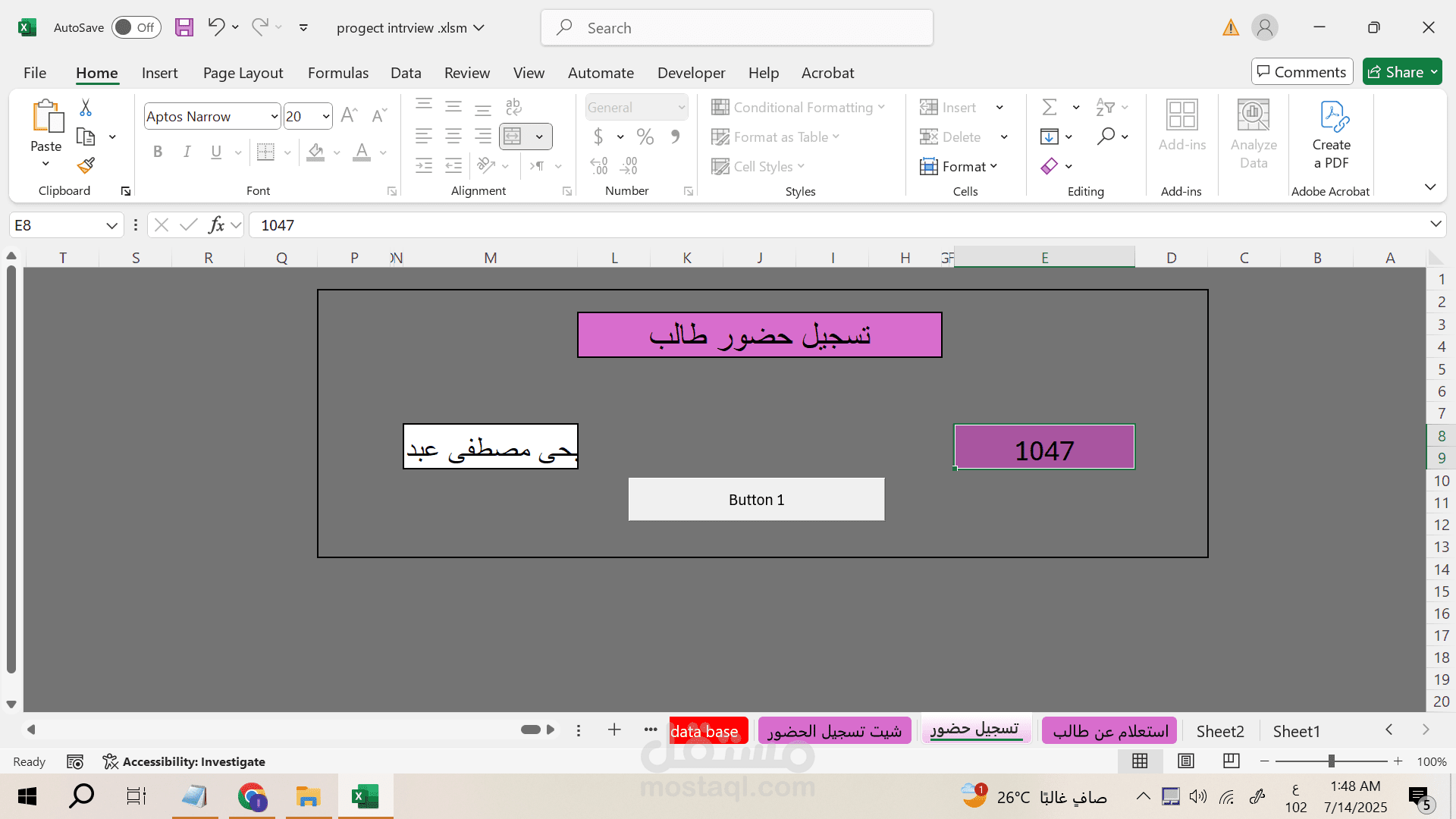The width and height of the screenshot is (1456, 819).
Task: Click the Insert Function fx icon
Action: click(x=216, y=225)
